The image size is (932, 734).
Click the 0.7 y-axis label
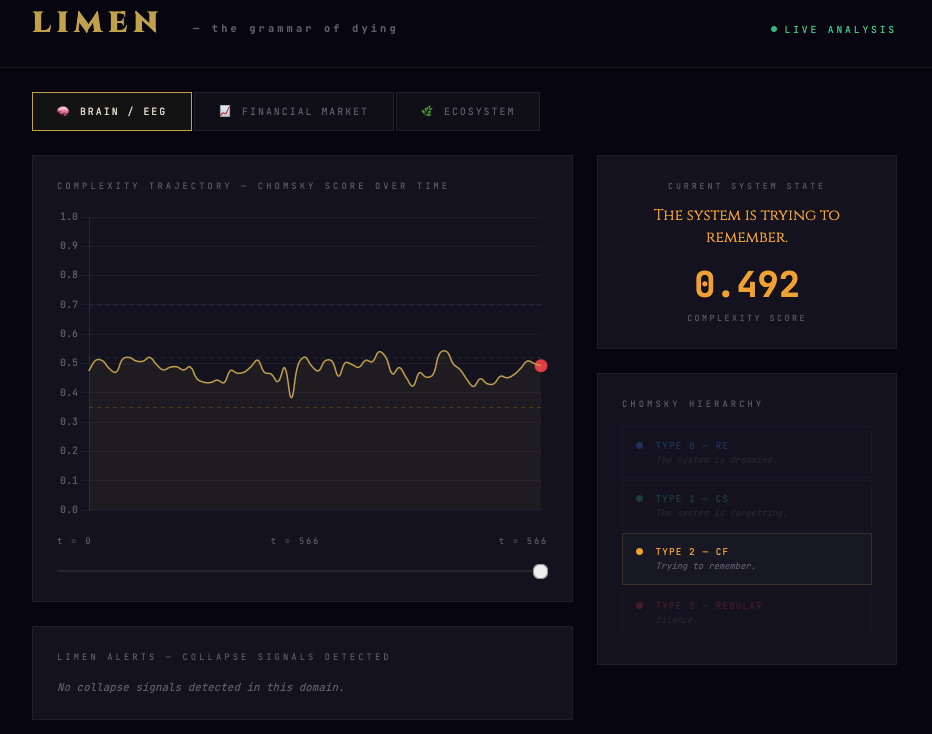point(69,304)
